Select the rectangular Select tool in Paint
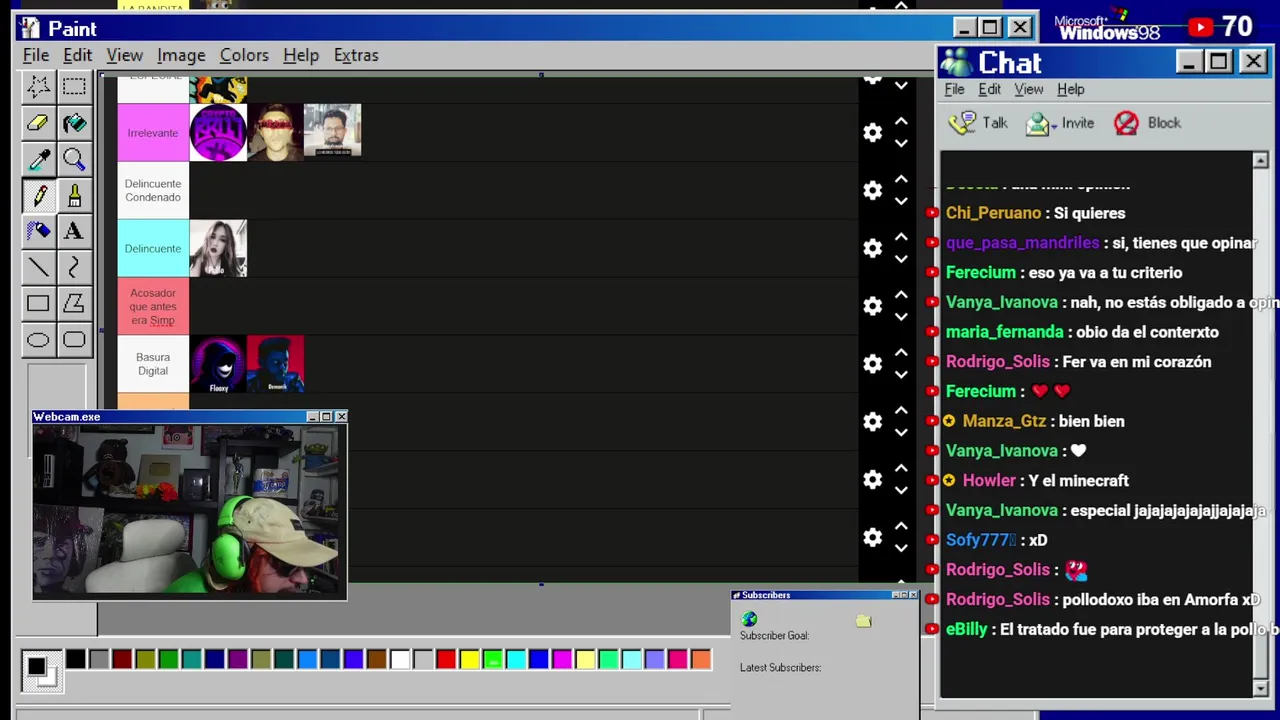Screen dimensions: 1280x720 point(74,87)
